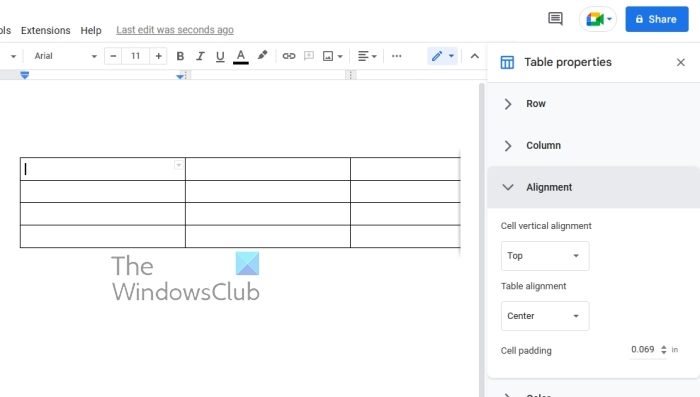Click the font size field showing 11
Viewport: 700px width, 397px height.
[x=136, y=56]
